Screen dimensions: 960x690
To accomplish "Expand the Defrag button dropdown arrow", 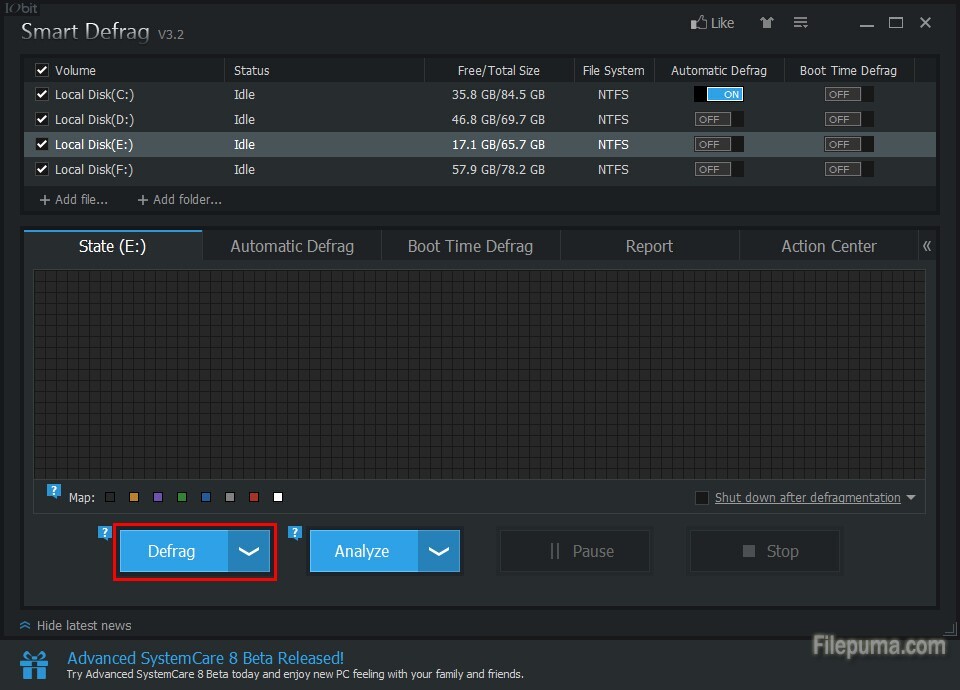I will (249, 551).
